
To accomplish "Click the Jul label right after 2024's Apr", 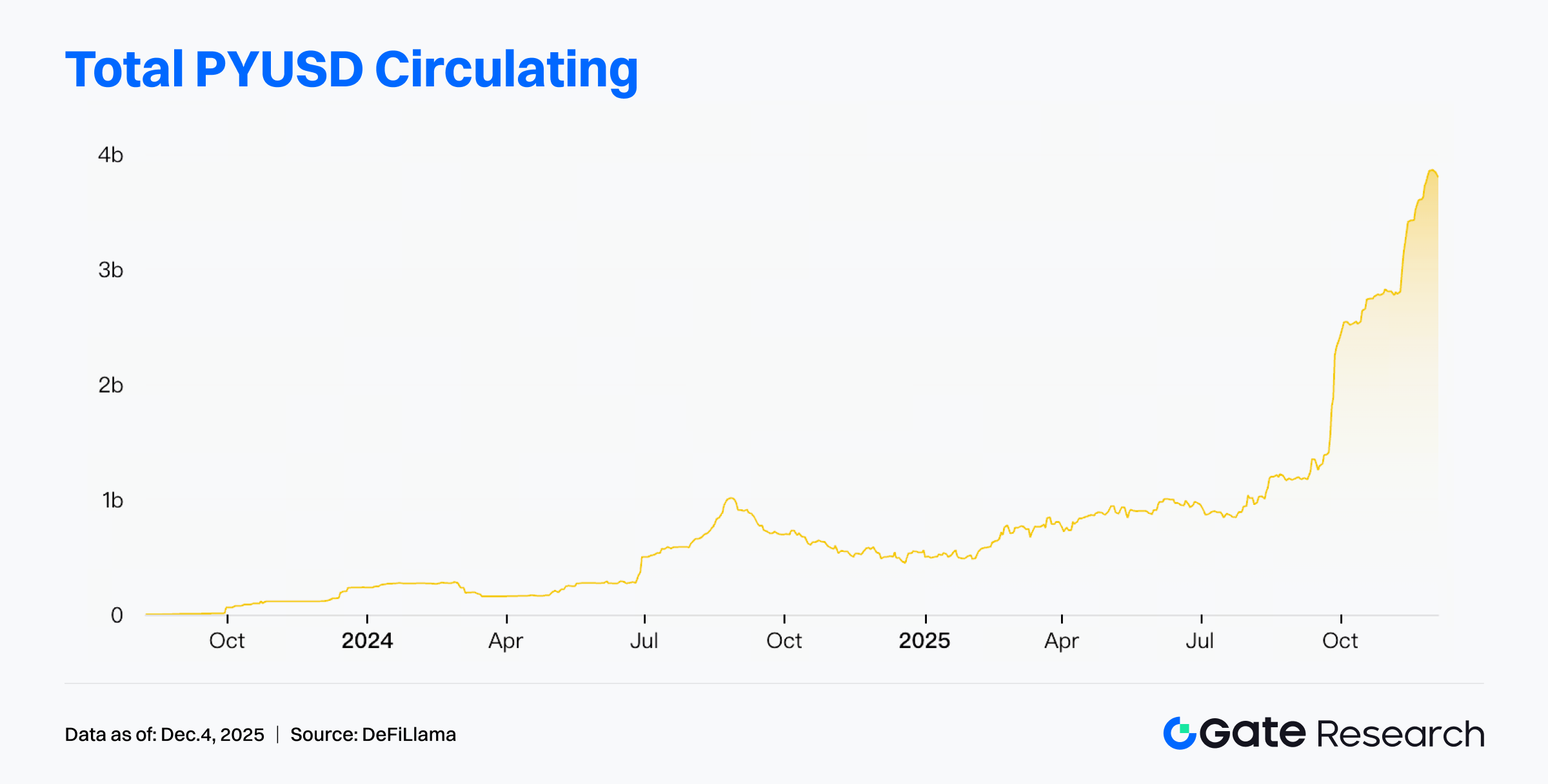I will pyautogui.click(x=644, y=640).
